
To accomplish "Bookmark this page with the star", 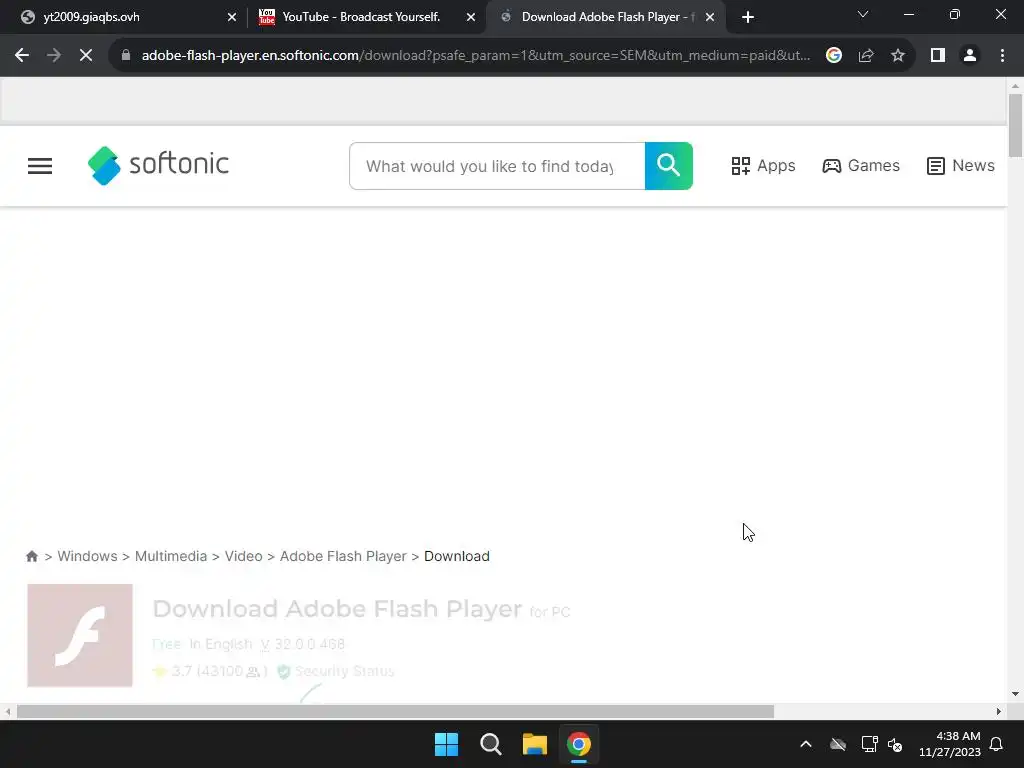I will click(x=898, y=56).
